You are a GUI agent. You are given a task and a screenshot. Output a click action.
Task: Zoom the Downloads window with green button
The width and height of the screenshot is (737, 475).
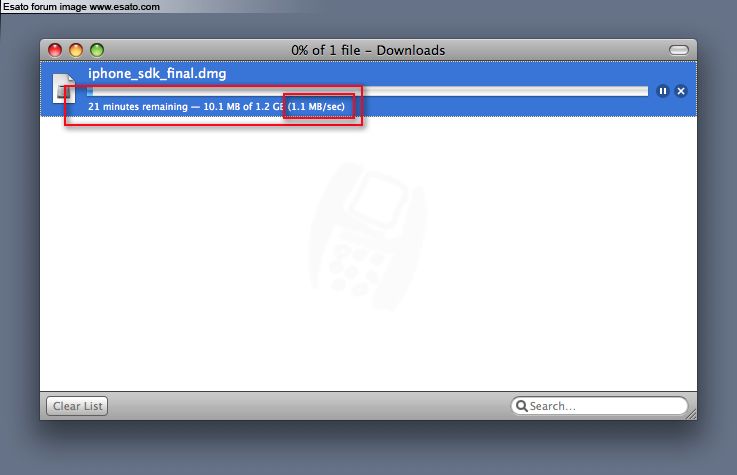(97, 50)
